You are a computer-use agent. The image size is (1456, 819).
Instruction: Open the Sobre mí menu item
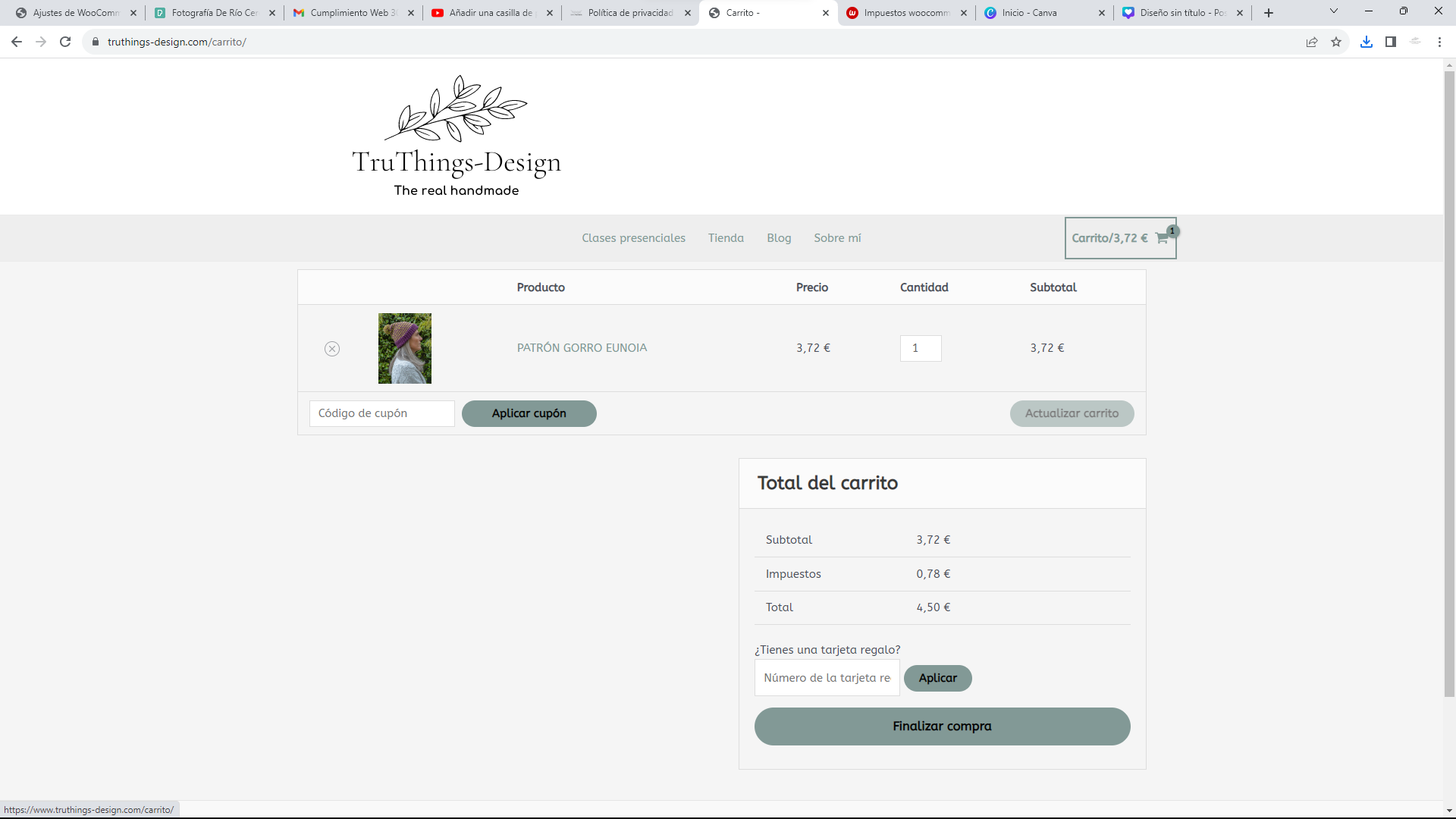click(x=837, y=238)
